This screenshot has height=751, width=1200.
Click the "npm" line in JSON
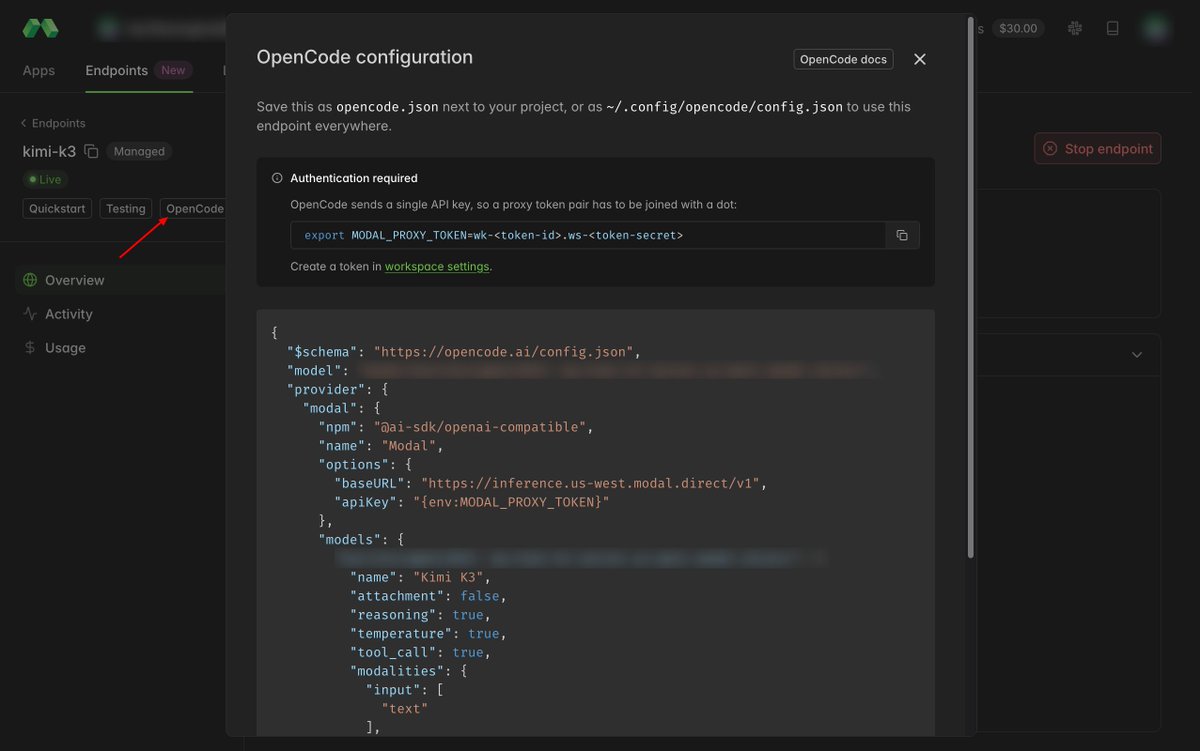456,427
